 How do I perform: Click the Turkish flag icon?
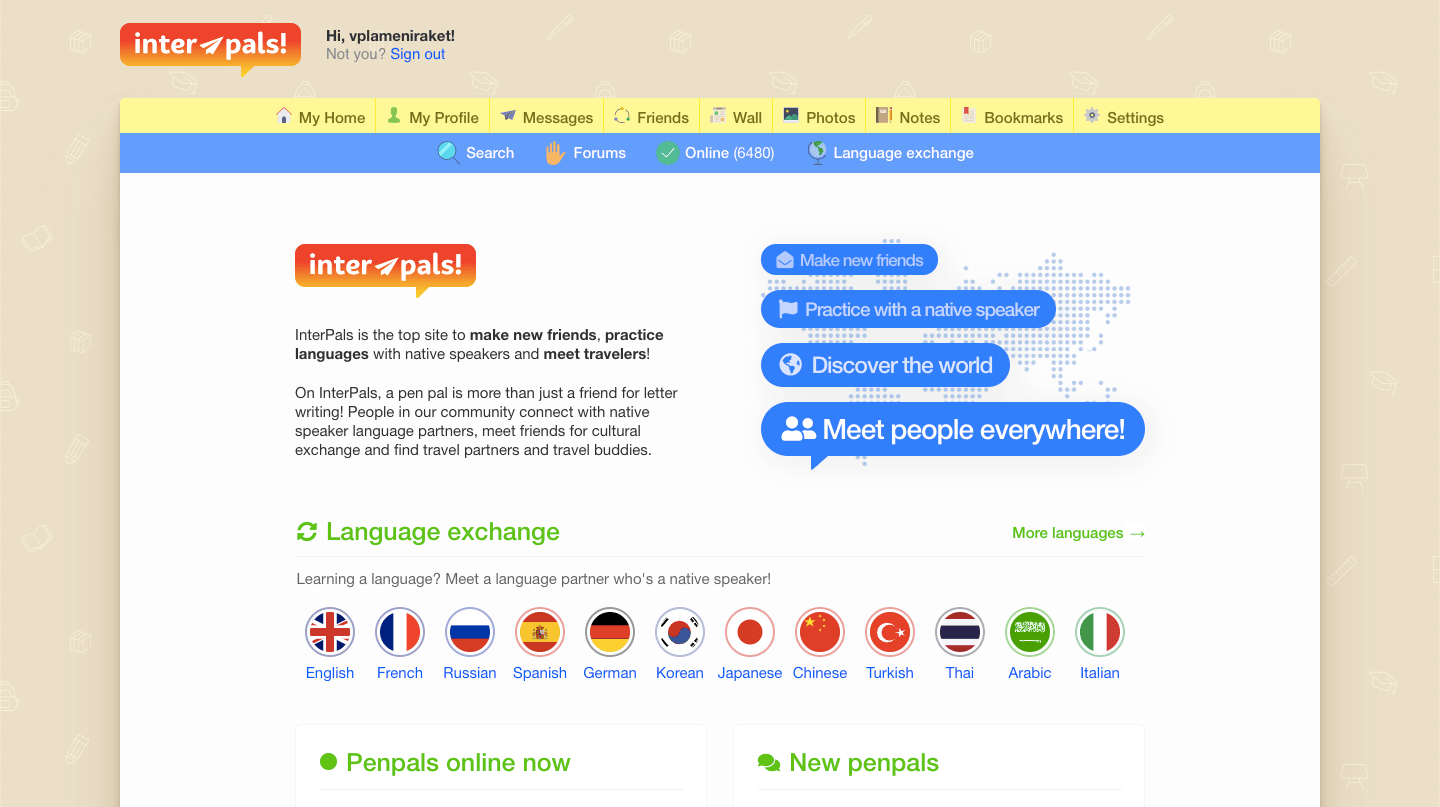point(890,632)
